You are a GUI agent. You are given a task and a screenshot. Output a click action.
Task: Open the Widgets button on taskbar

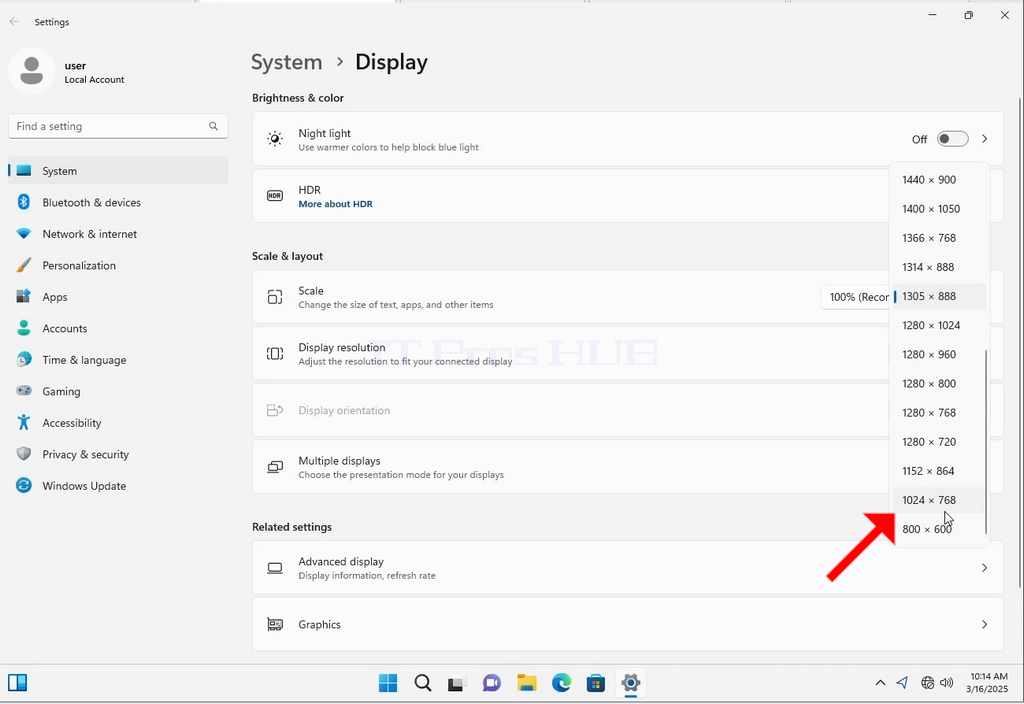[18, 683]
